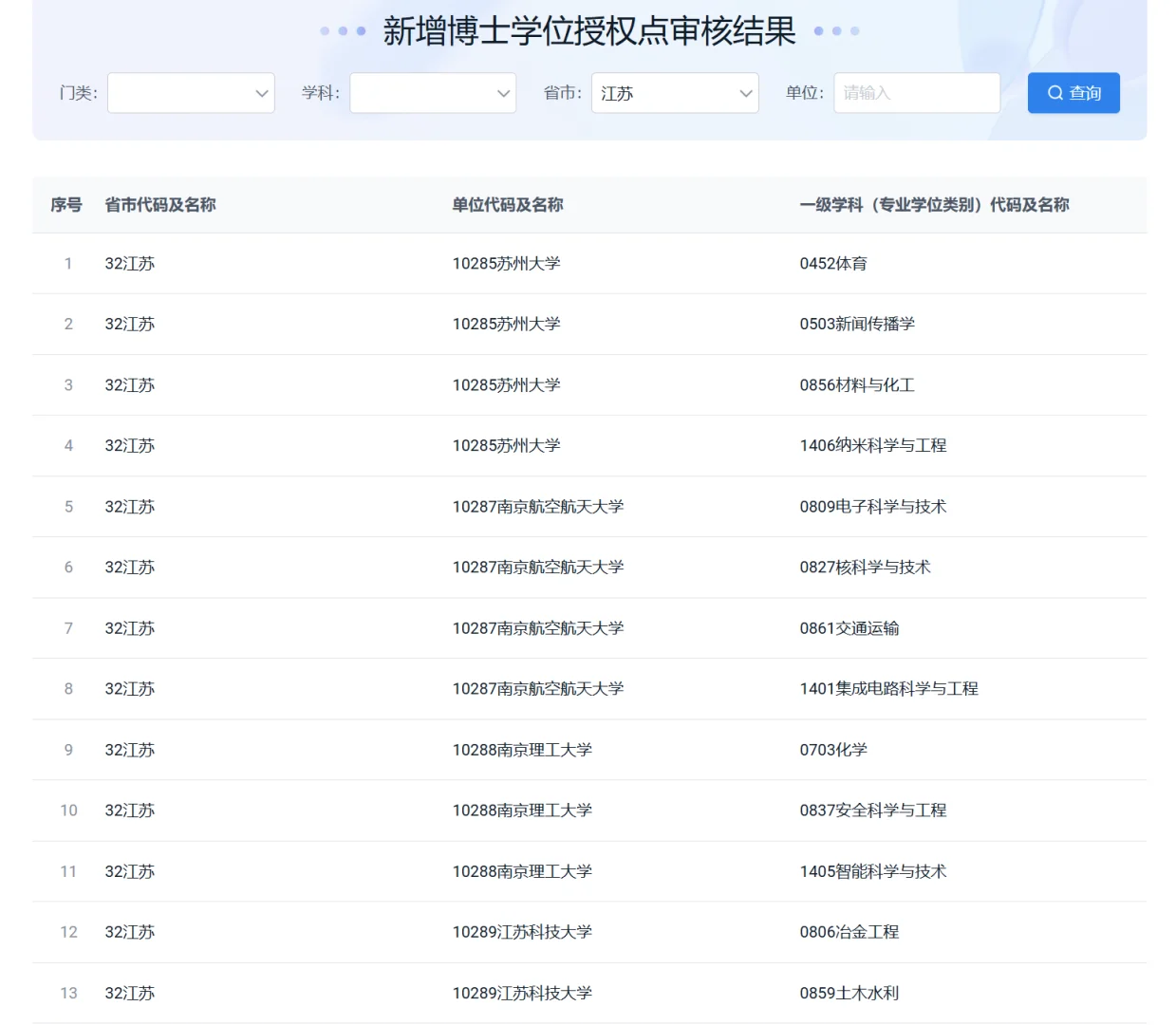Select the cell 1401集成电路科学与工程
This screenshot has width=1176, height=1025.
[x=888, y=689]
